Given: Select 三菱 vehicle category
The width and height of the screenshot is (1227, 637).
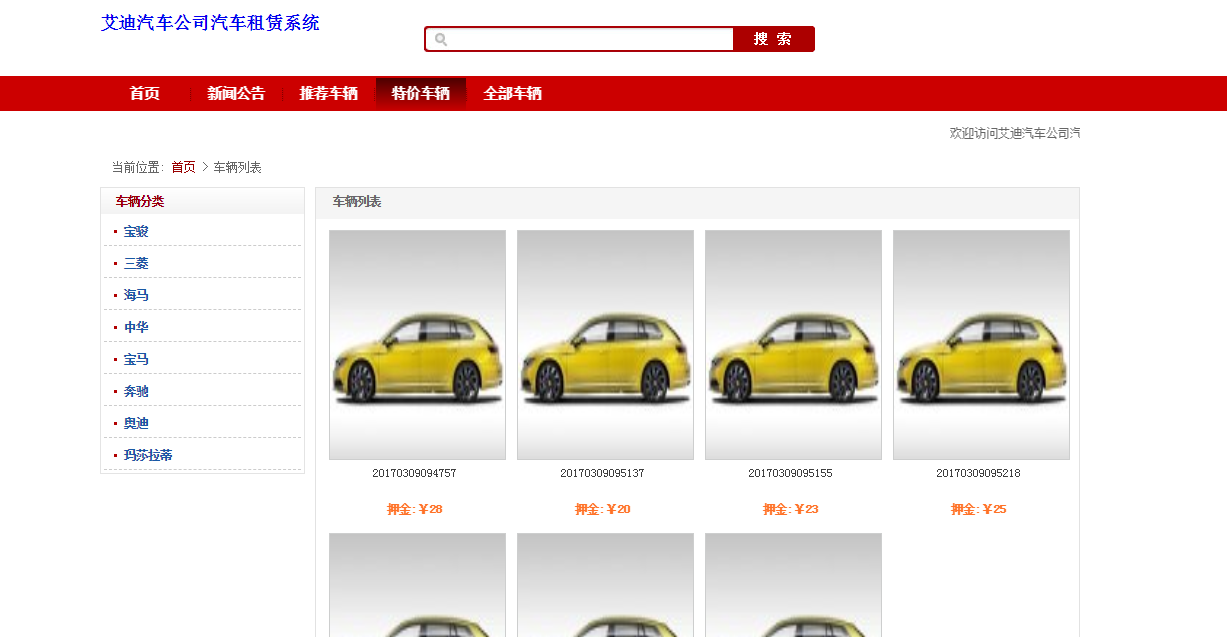Looking at the screenshot, I should pyautogui.click(x=136, y=263).
